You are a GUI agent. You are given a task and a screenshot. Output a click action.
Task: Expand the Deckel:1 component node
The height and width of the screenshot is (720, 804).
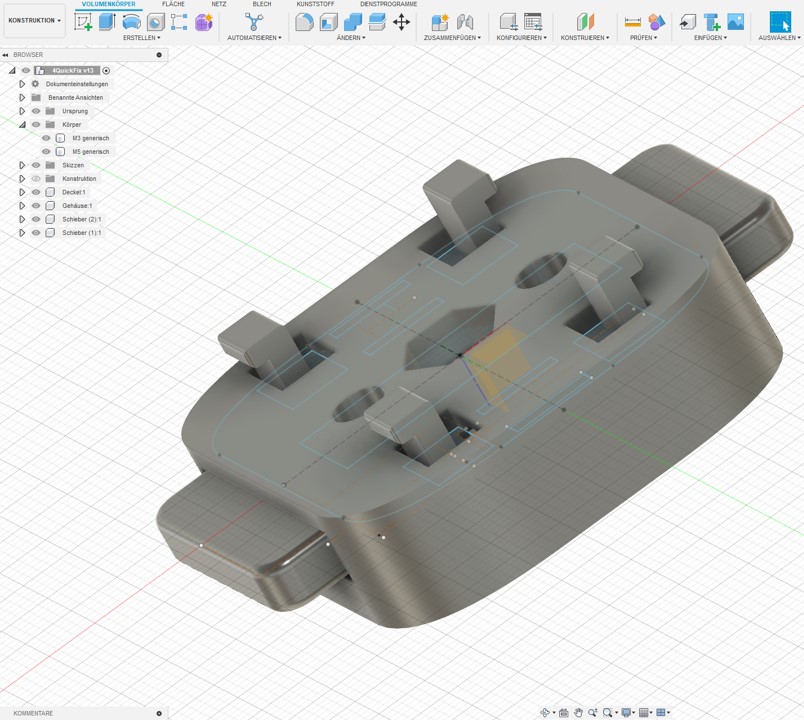(22, 192)
